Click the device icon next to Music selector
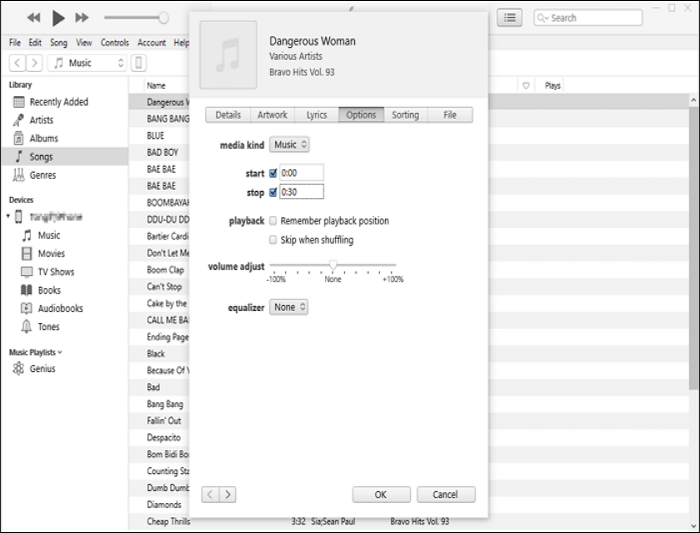The image size is (700, 533). (139, 63)
